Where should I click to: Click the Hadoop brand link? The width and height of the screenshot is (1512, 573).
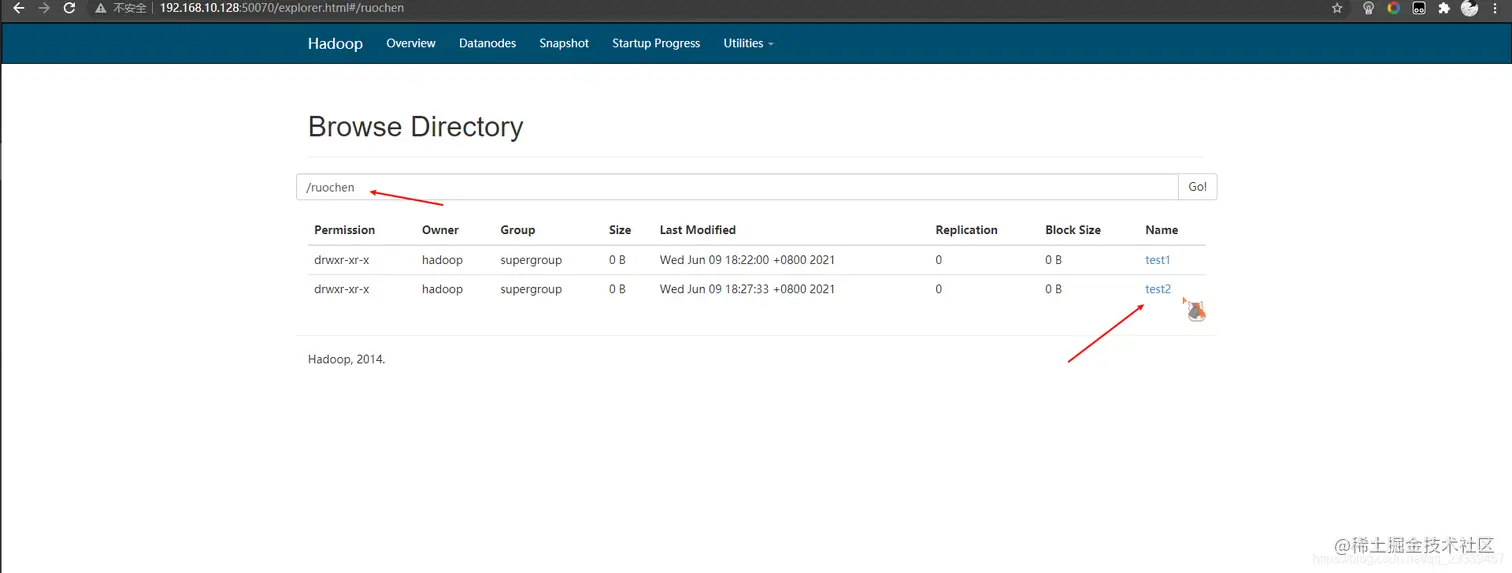click(335, 44)
